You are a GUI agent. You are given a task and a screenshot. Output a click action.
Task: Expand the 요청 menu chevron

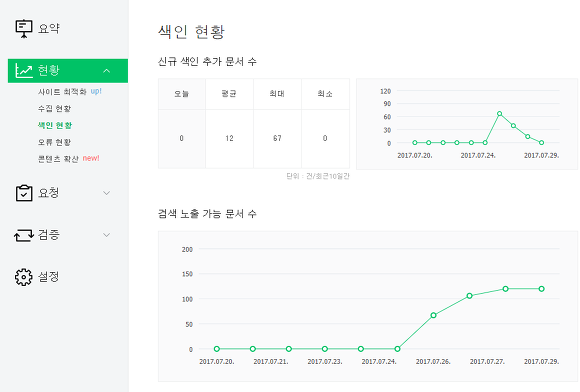coord(107,193)
